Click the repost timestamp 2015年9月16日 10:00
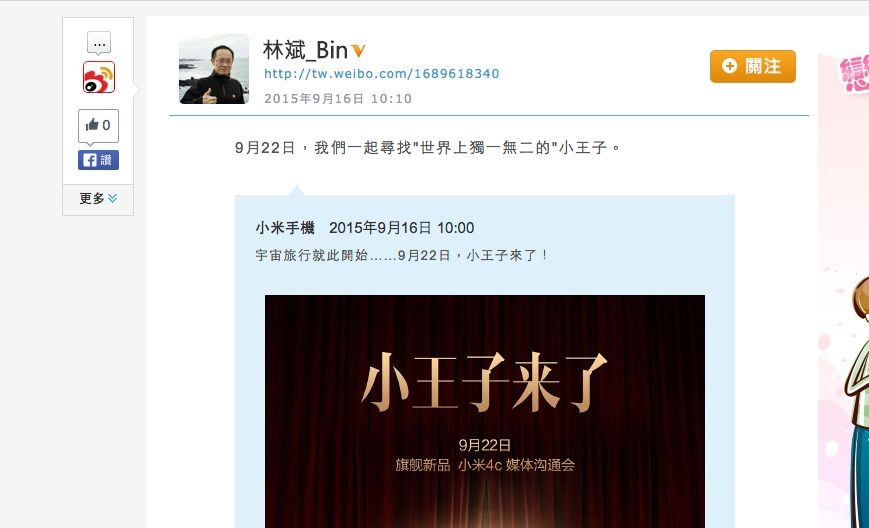869x528 pixels. coord(402,228)
